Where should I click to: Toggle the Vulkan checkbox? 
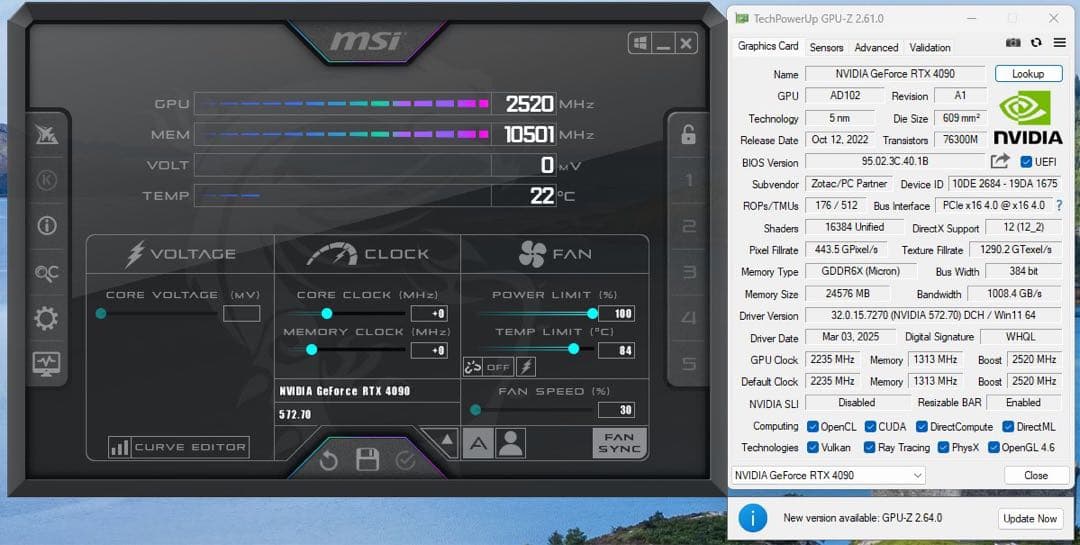coord(813,447)
